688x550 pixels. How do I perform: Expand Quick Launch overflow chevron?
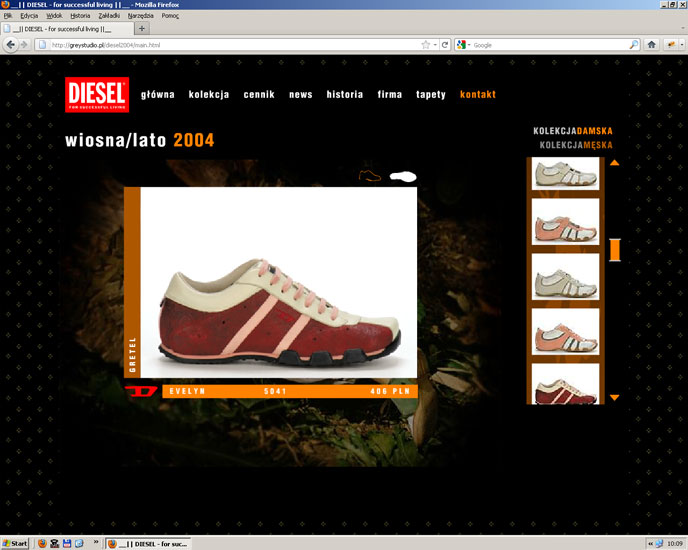(x=96, y=543)
